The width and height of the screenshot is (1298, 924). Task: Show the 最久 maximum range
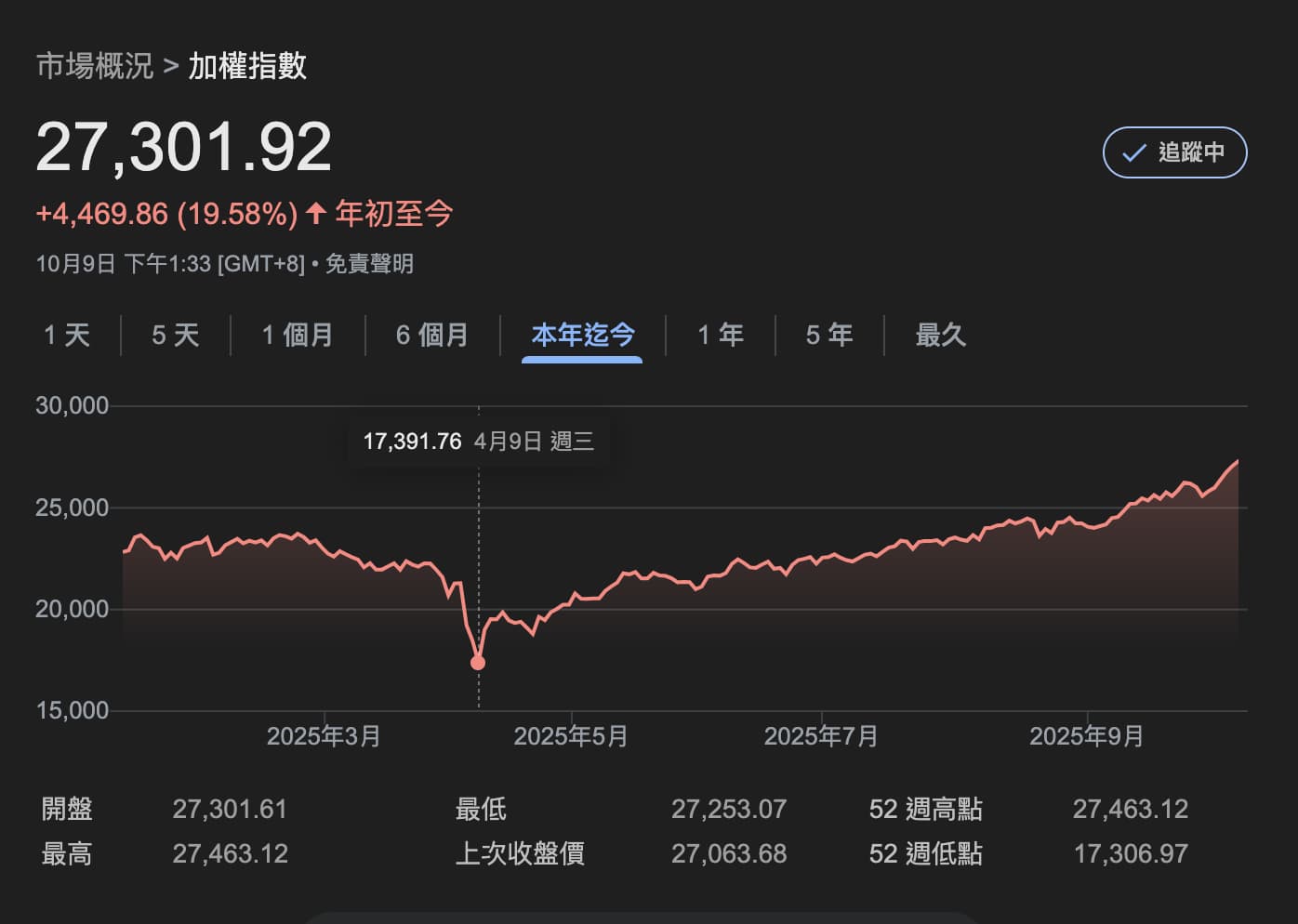point(941,335)
